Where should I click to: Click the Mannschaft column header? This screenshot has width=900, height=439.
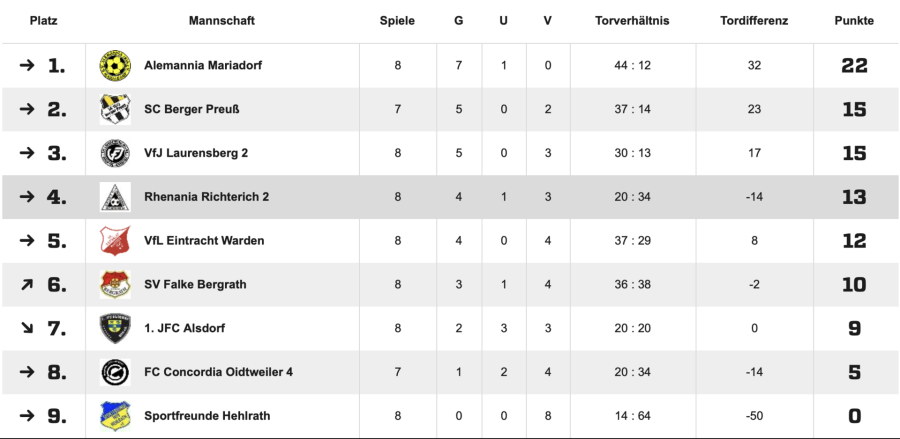pyautogui.click(x=221, y=20)
